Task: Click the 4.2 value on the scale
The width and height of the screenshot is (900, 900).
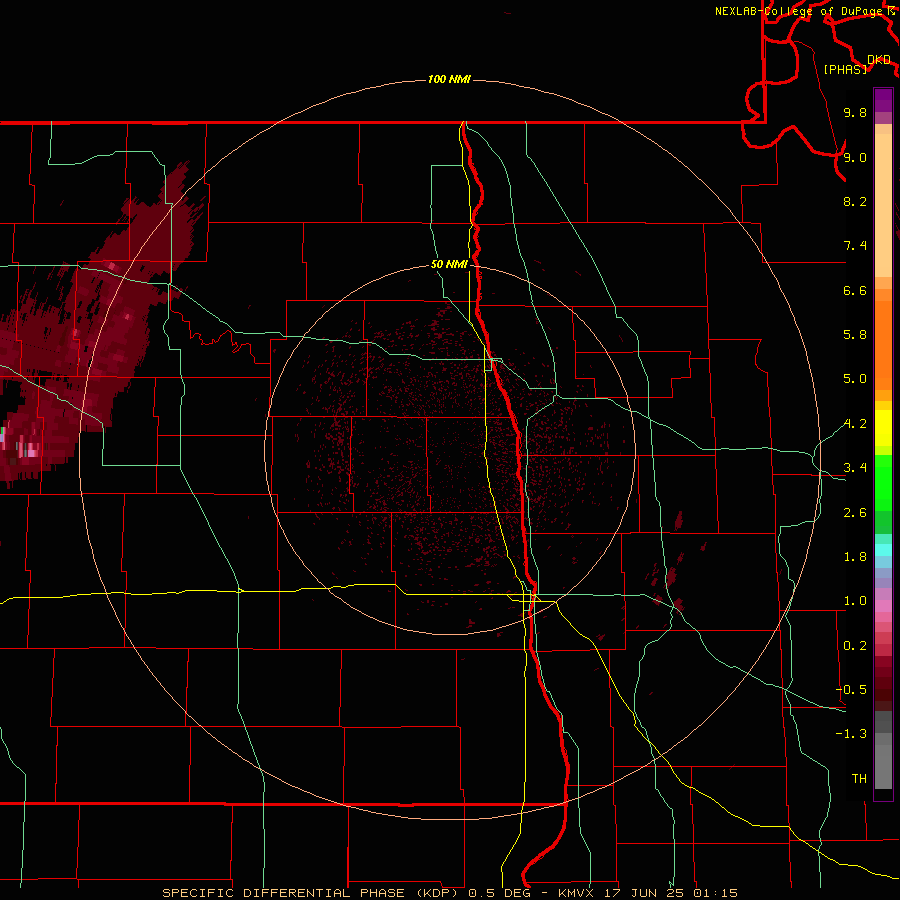Action: click(855, 424)
